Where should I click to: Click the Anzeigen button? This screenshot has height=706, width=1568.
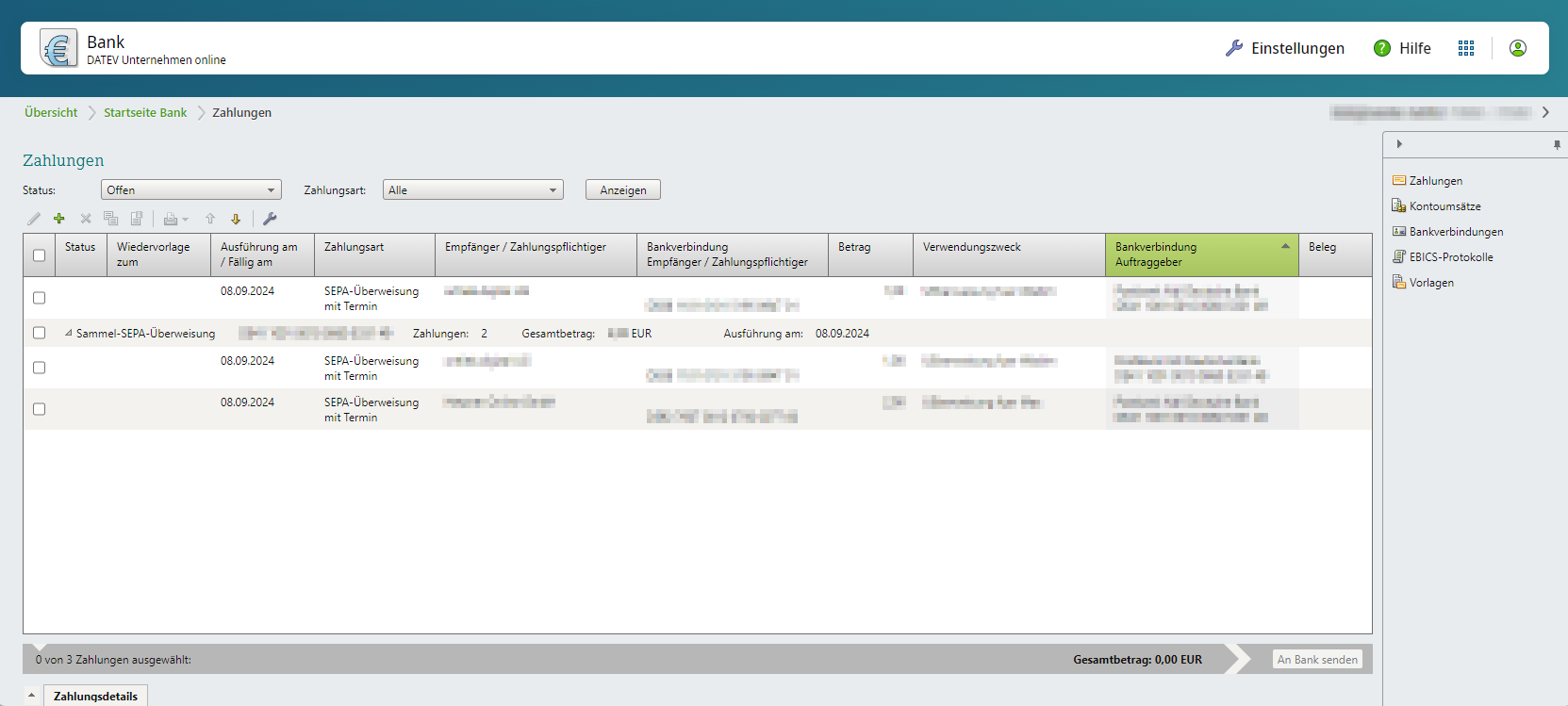pyautogui.click(x=622, y=190)
